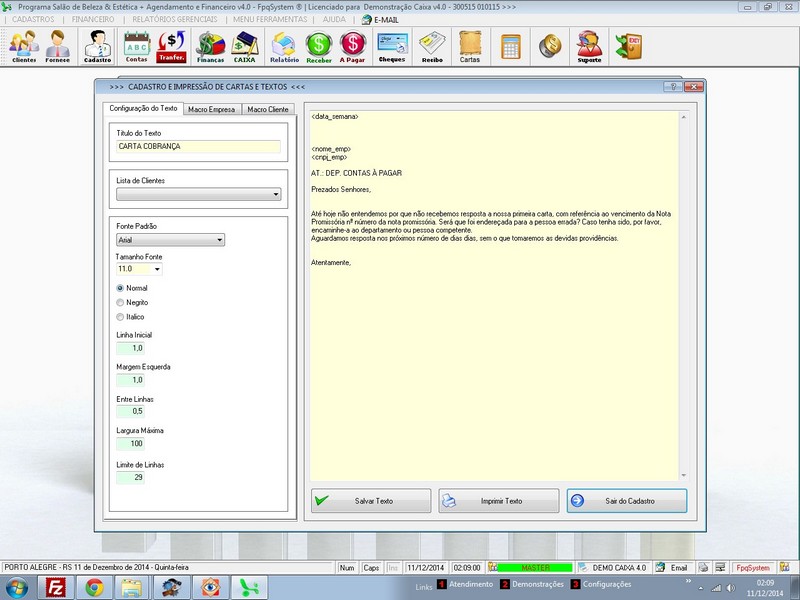
Task: Open the RELATÓRIOS GERENCIAIS menu
Action: point(174,19)
